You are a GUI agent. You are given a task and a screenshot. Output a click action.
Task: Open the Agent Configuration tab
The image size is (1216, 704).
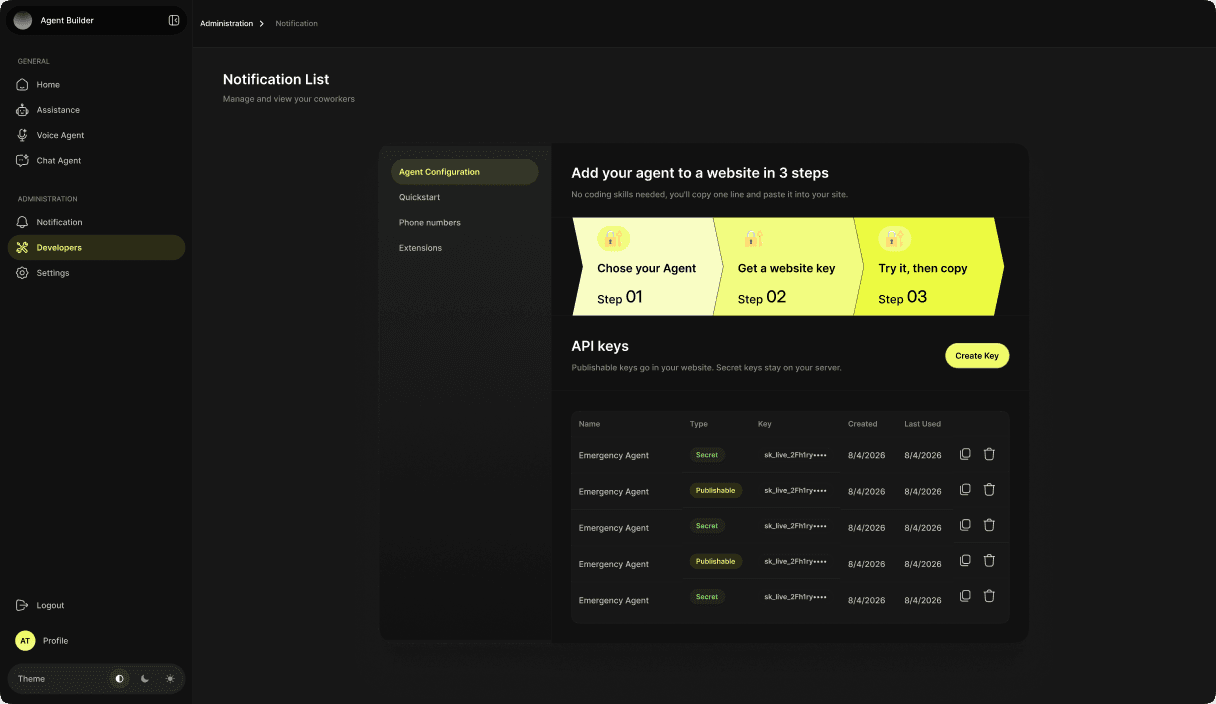coord(464,172)
